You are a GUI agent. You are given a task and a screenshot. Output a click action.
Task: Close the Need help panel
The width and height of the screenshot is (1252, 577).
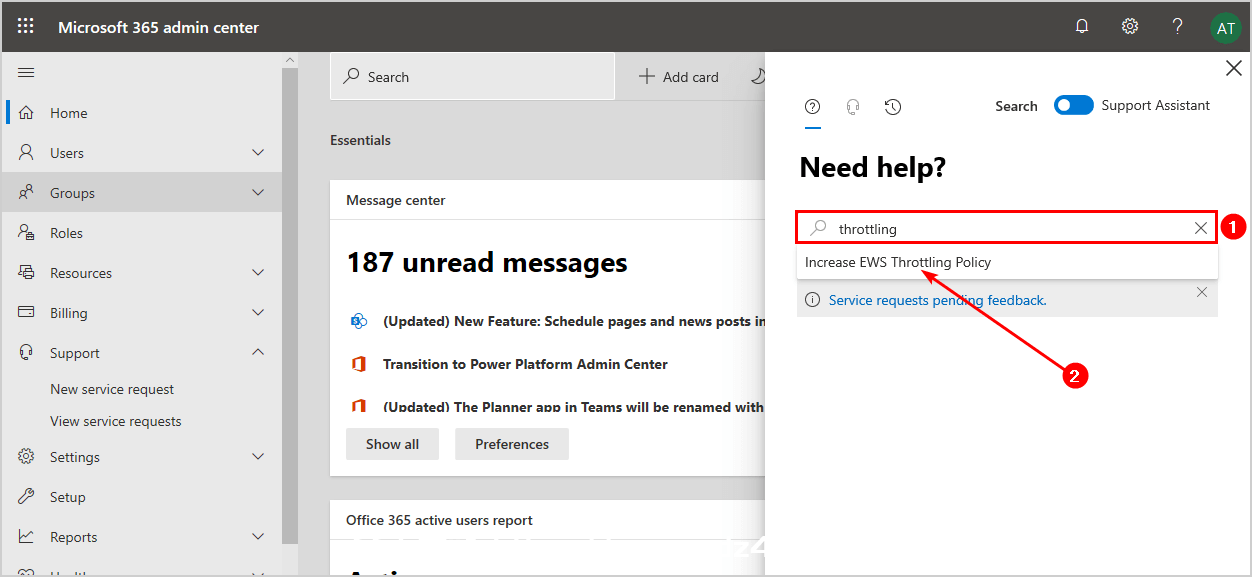coord(1233,68)
